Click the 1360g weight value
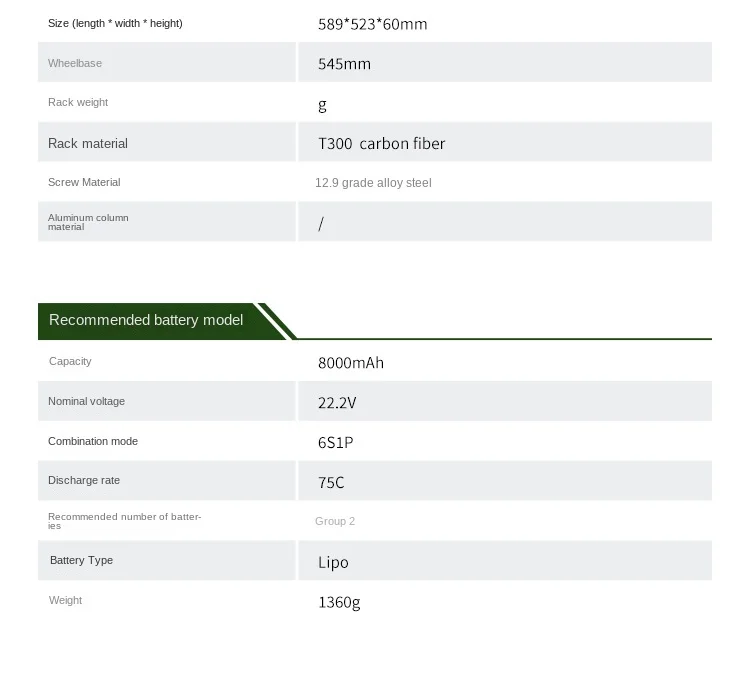 (x=339, y=602)
